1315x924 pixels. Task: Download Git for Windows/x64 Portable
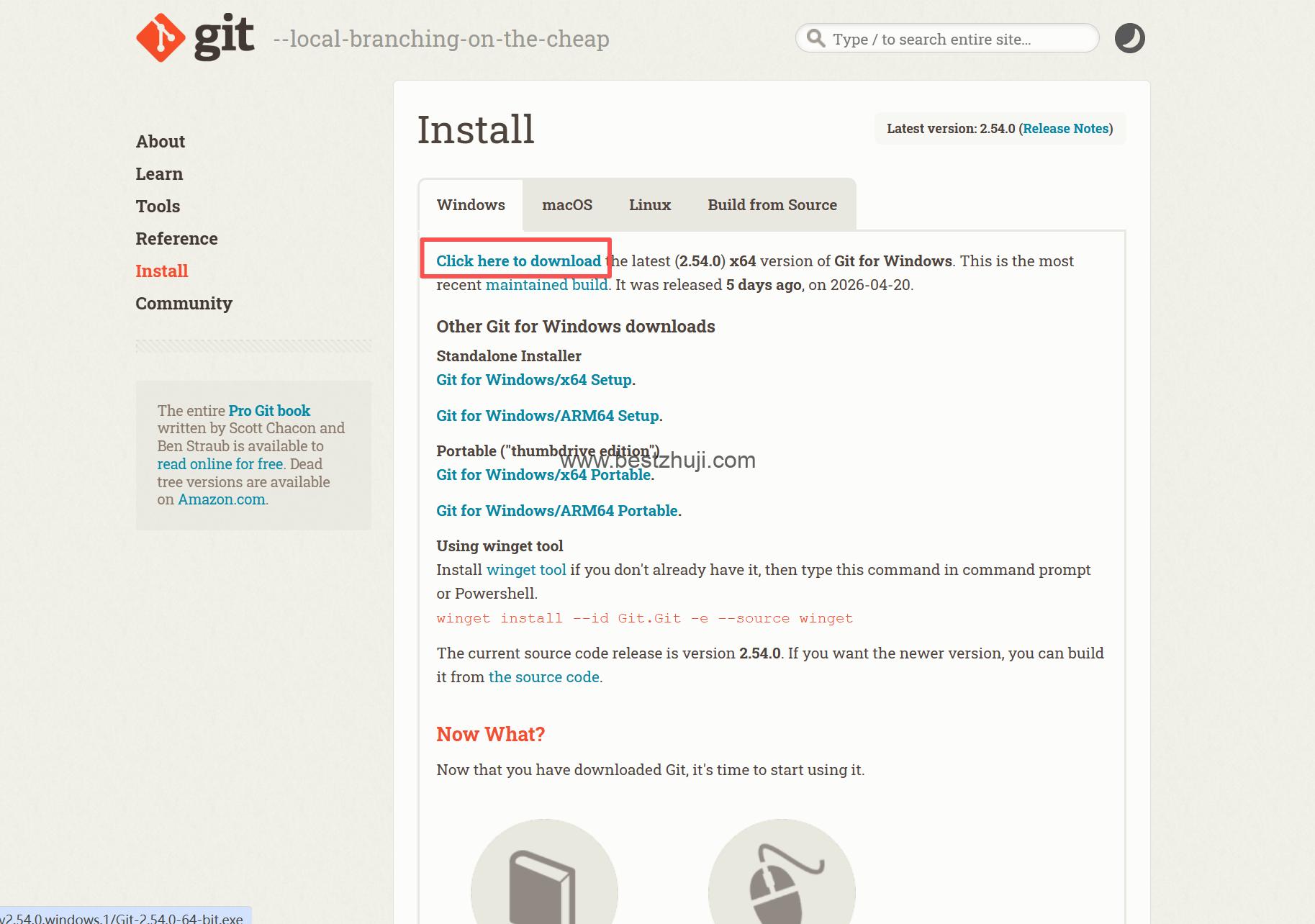[x=544, y=475]
